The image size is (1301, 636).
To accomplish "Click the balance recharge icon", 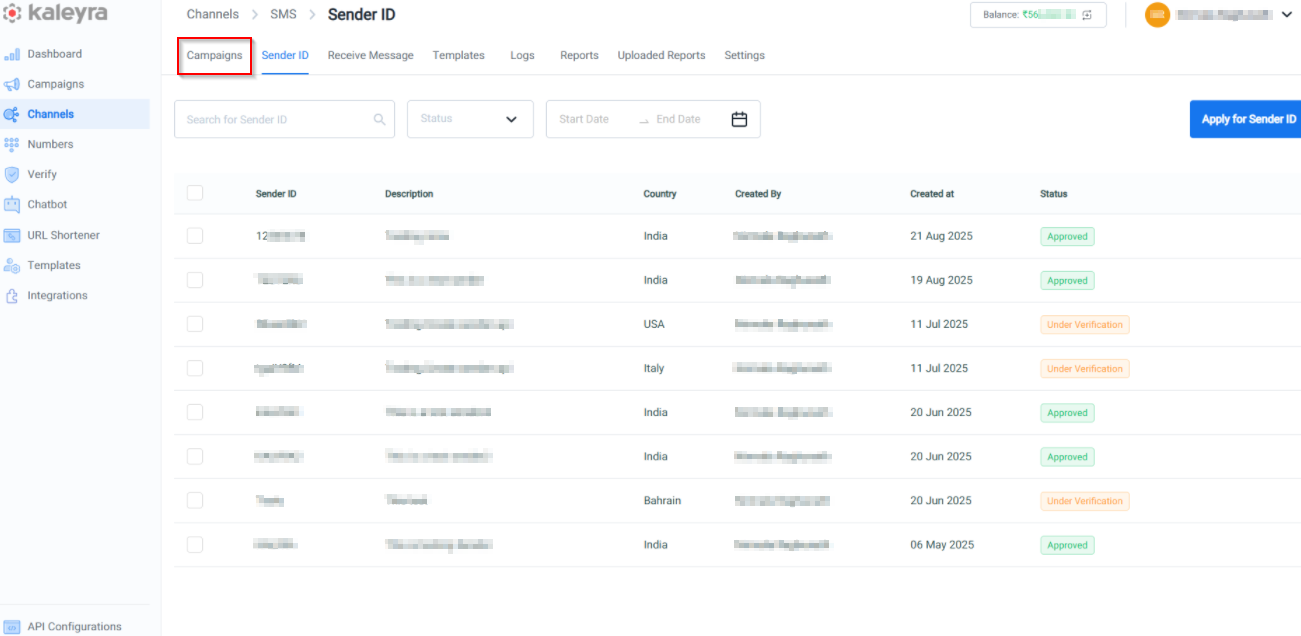I will pos(1087,15).
